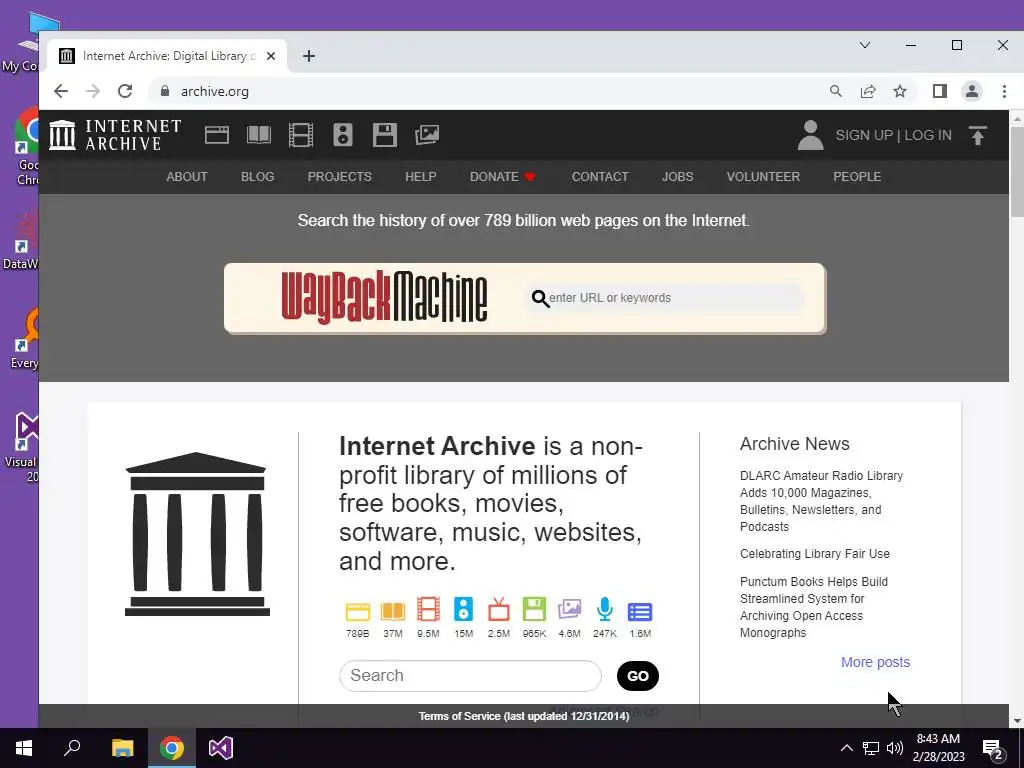Click the archive.org address bar URL
The image size is (1024, 768).
point(215,91)
